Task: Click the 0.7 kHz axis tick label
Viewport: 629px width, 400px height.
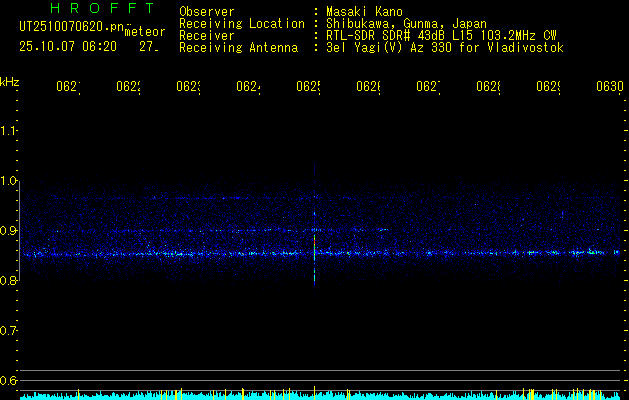Action: click(x=8, y=330)
